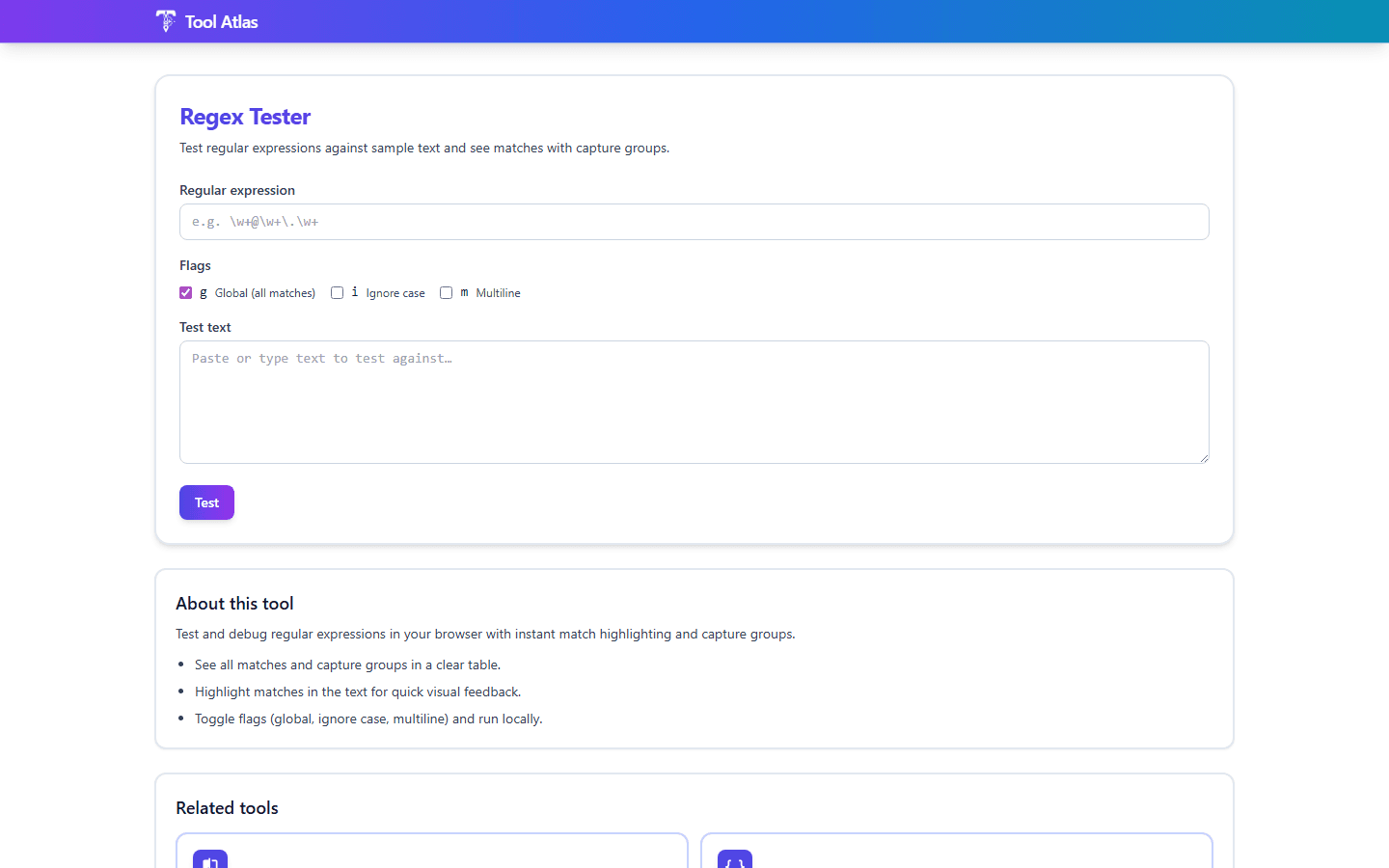Screen dimensions: 1389x868
Task: Click the Tool Atlas caduceus logo icon
Action: tap(165, 20)
